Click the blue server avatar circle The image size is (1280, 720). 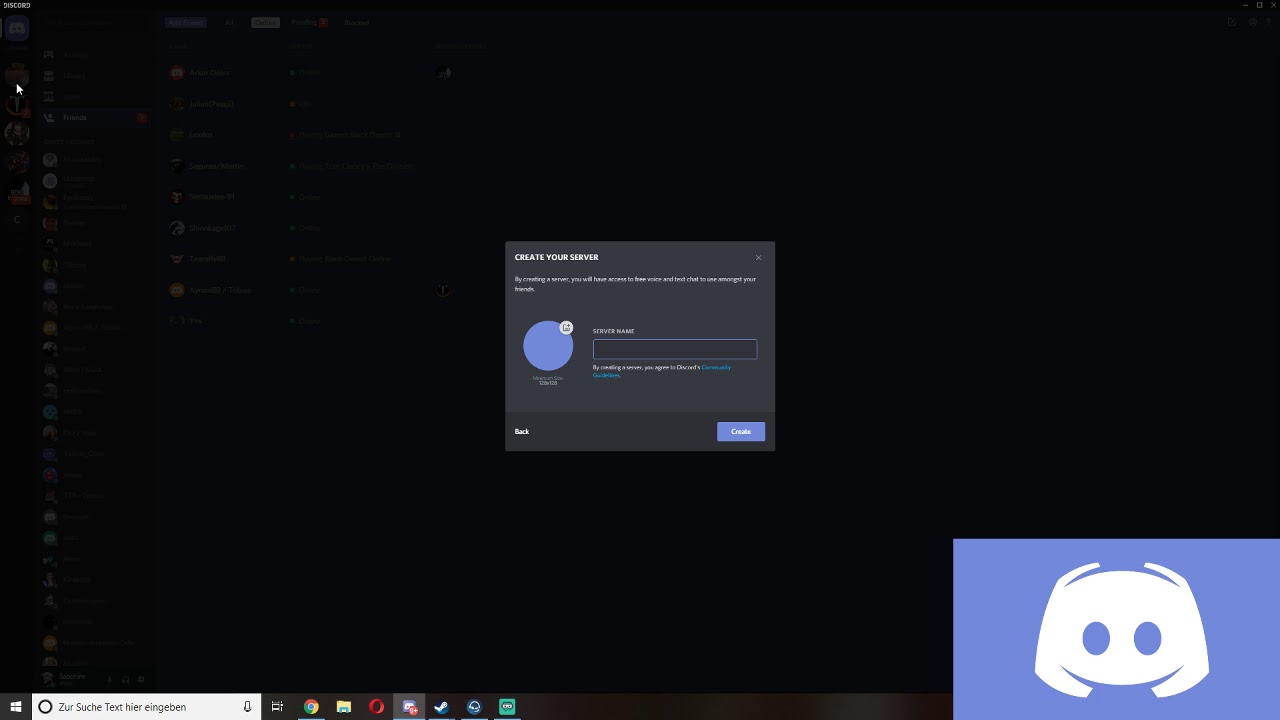point(548,346)
